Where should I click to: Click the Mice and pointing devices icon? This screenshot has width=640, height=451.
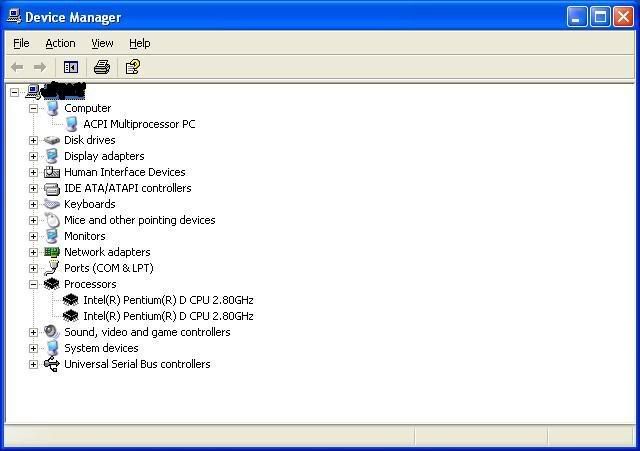point(52,220)
